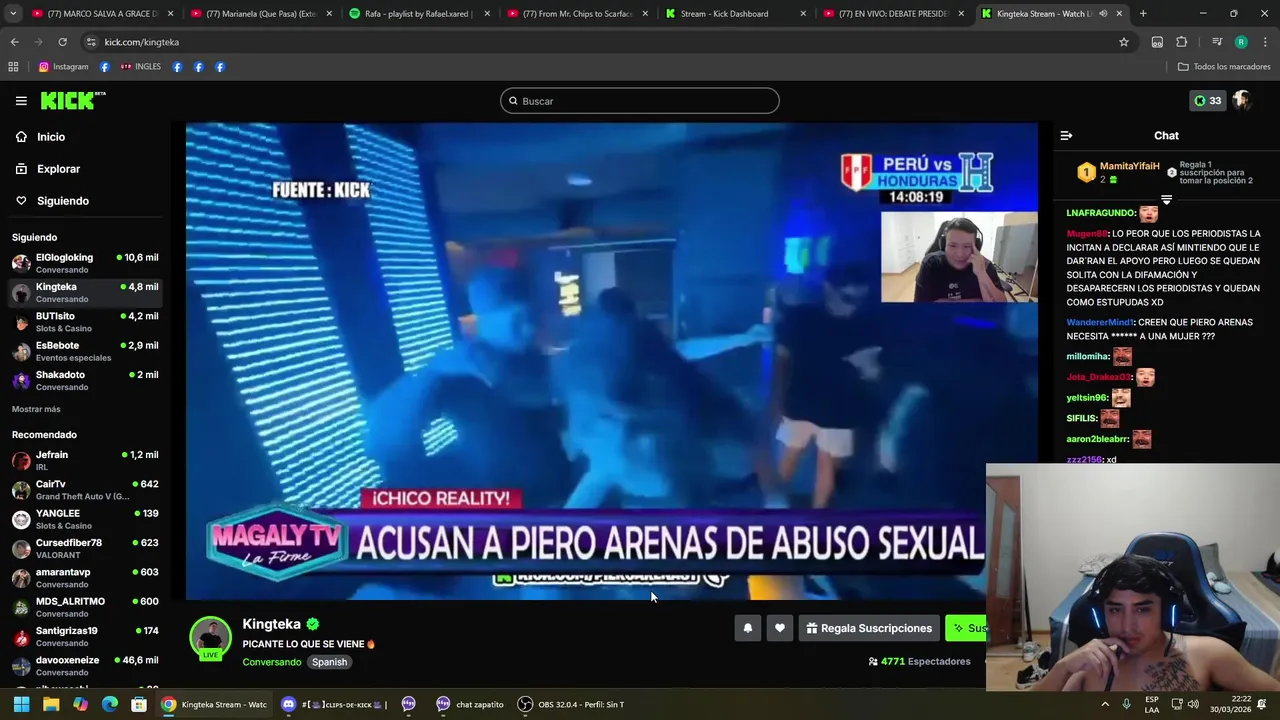
Task: Open the CairTv recommended channel
Action: 85,490
